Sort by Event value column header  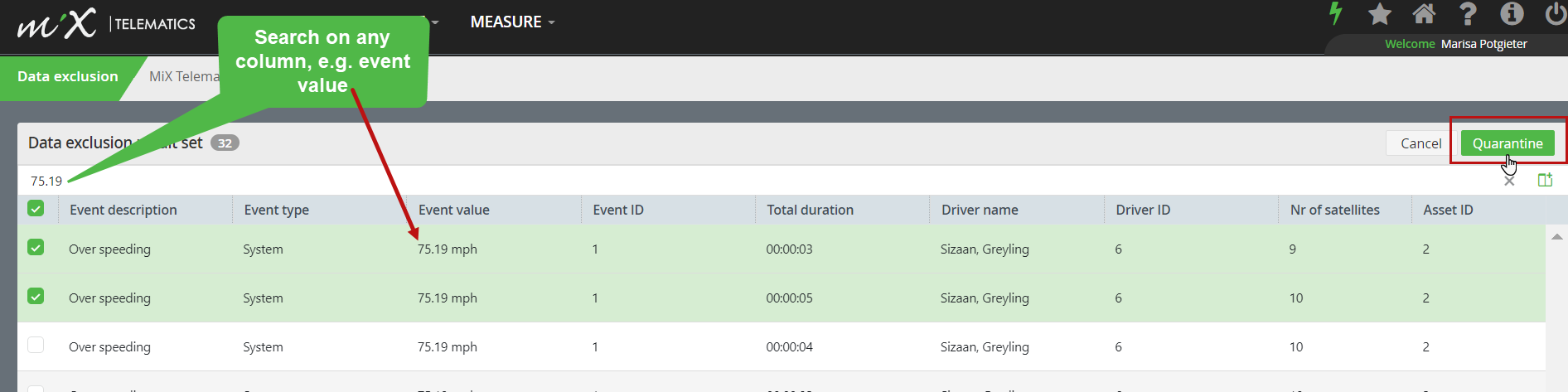pos(454,210)
